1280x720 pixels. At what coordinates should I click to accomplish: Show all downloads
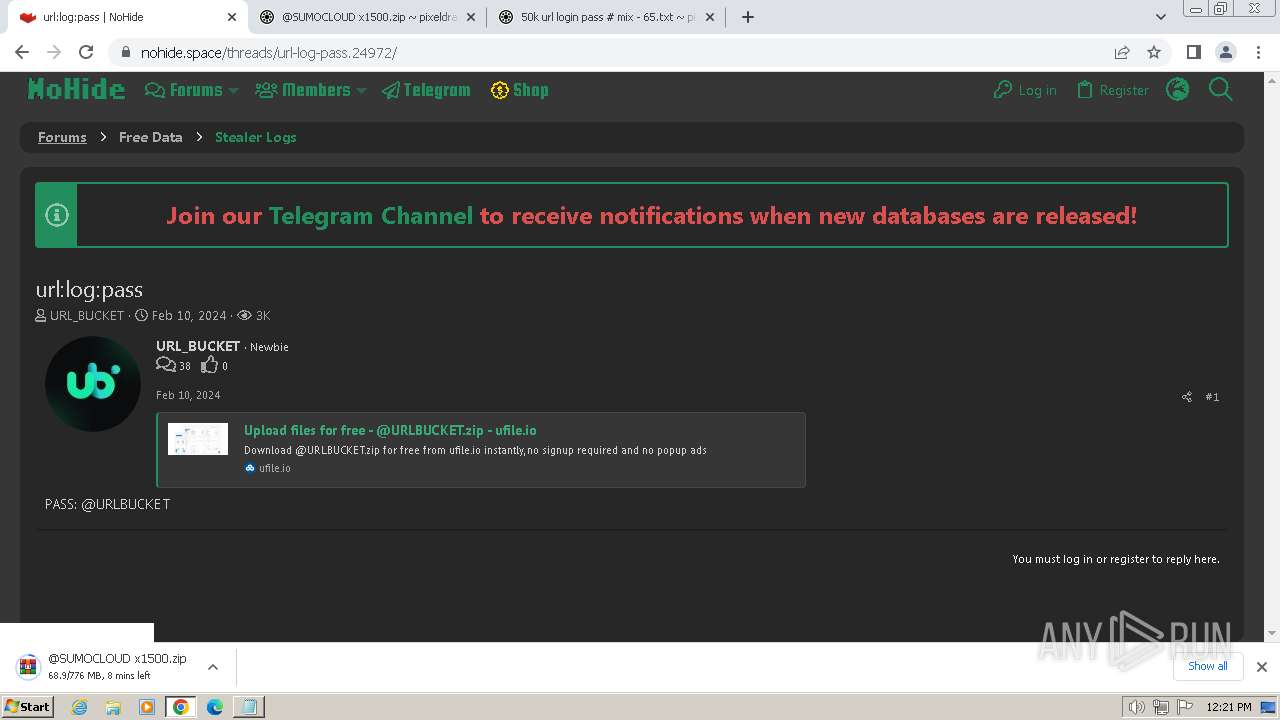1208,666
